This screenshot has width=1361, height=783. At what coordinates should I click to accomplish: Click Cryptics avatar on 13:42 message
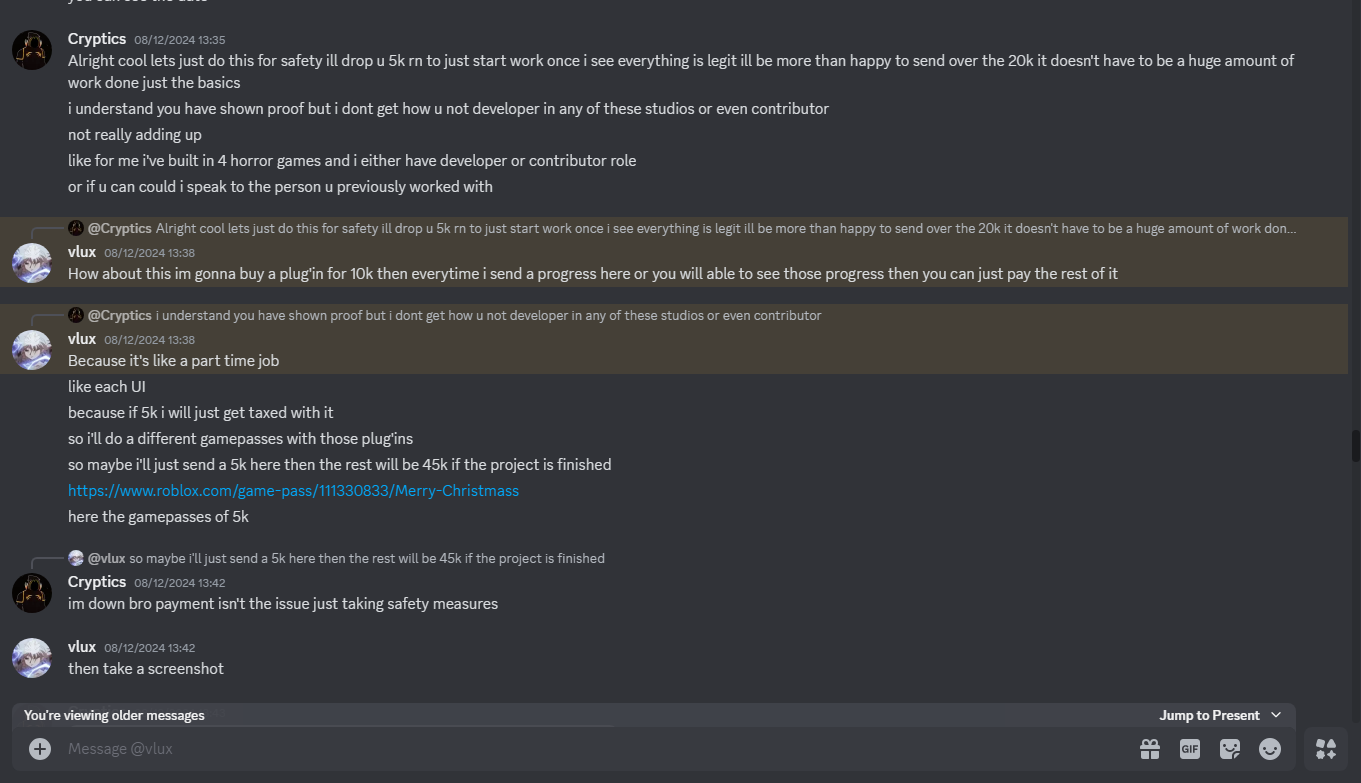point(32,593)
